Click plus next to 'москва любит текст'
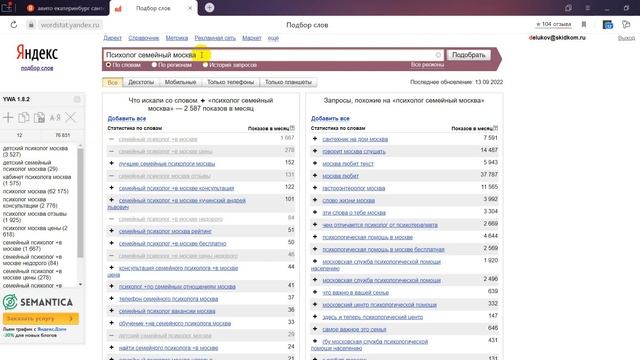The image size is (640, 360). [315, 163]
